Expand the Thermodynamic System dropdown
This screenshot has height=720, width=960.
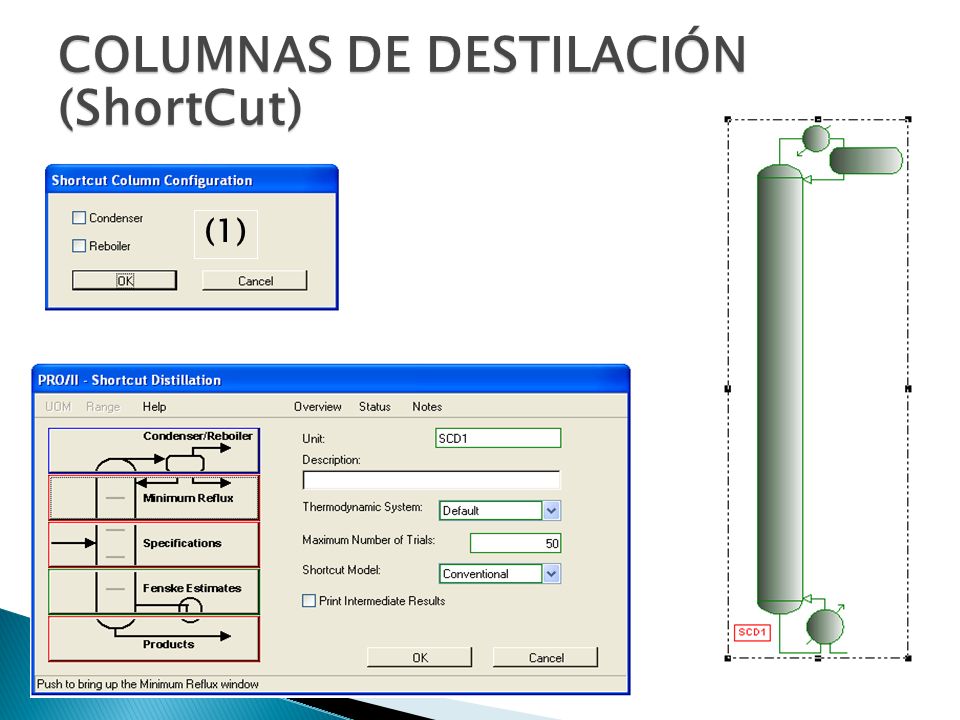point(552,511)
